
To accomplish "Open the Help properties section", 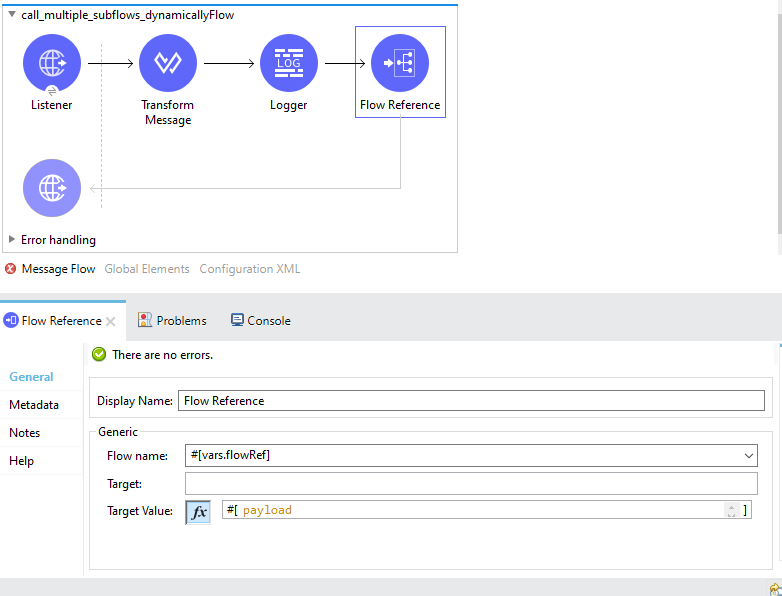I will pyautogui.click(x=21, y=460).
